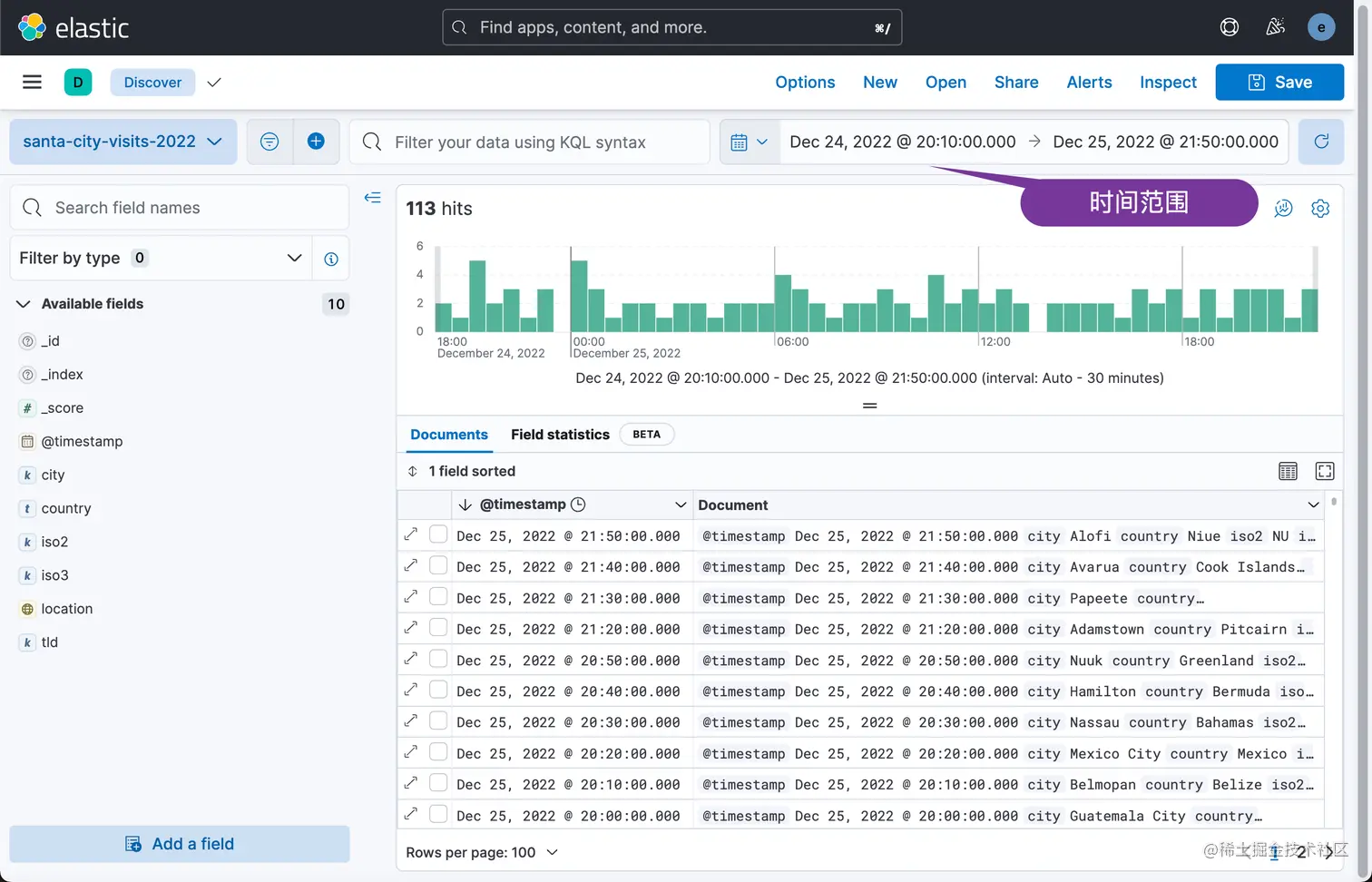Click Inspect in top menu
Screen dimensions: 1372x882
tap(1168, 83)
